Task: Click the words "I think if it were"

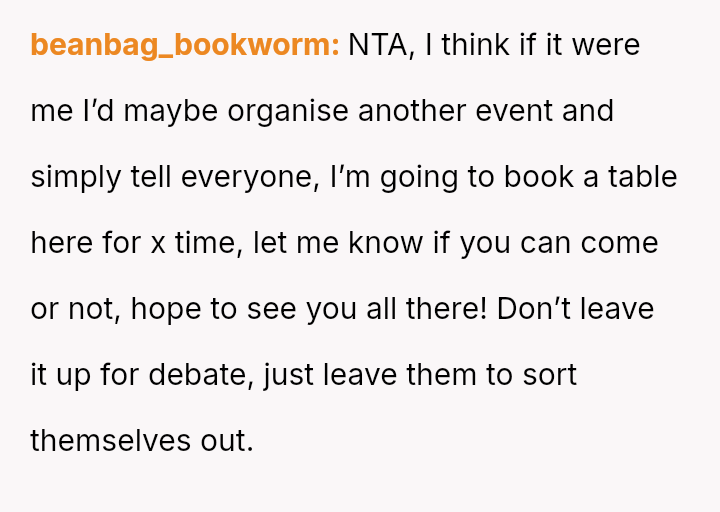Action: click(533, 45)
